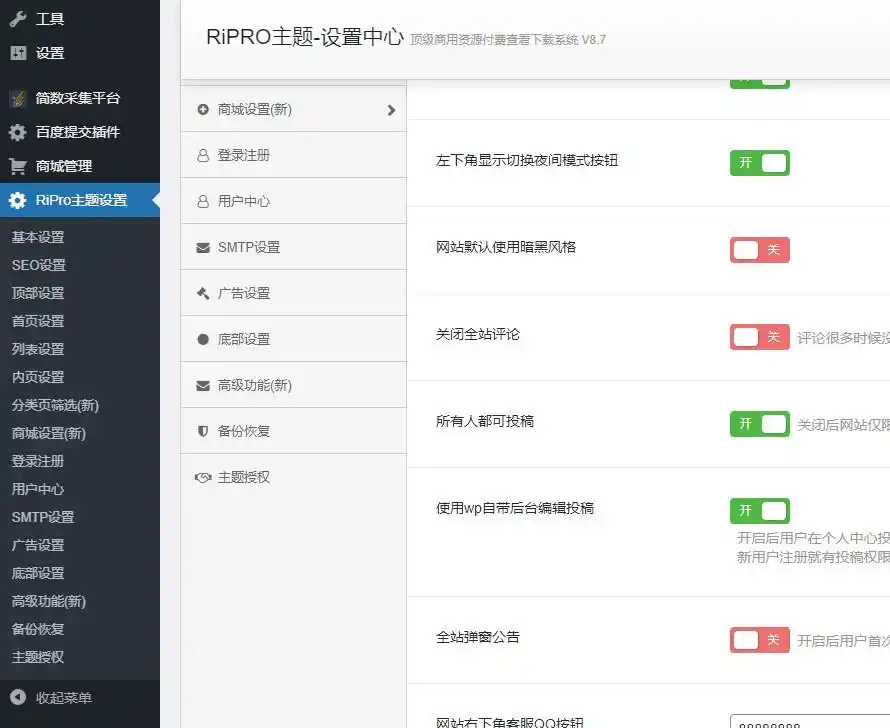Viewport: 890px width, 728px height.
Task: Expand the 商城设置(新) chevron arrow
Action: click(x=391, y=110)
